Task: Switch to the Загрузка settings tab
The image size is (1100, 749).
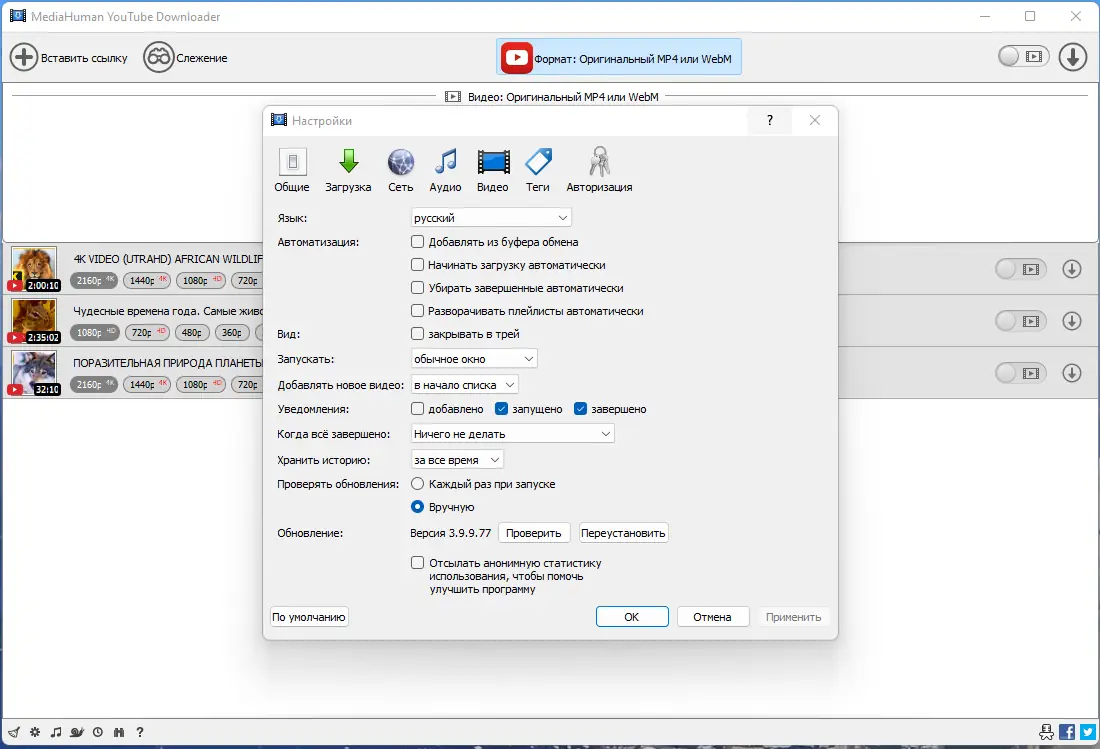Action: [x=348, y=170]
